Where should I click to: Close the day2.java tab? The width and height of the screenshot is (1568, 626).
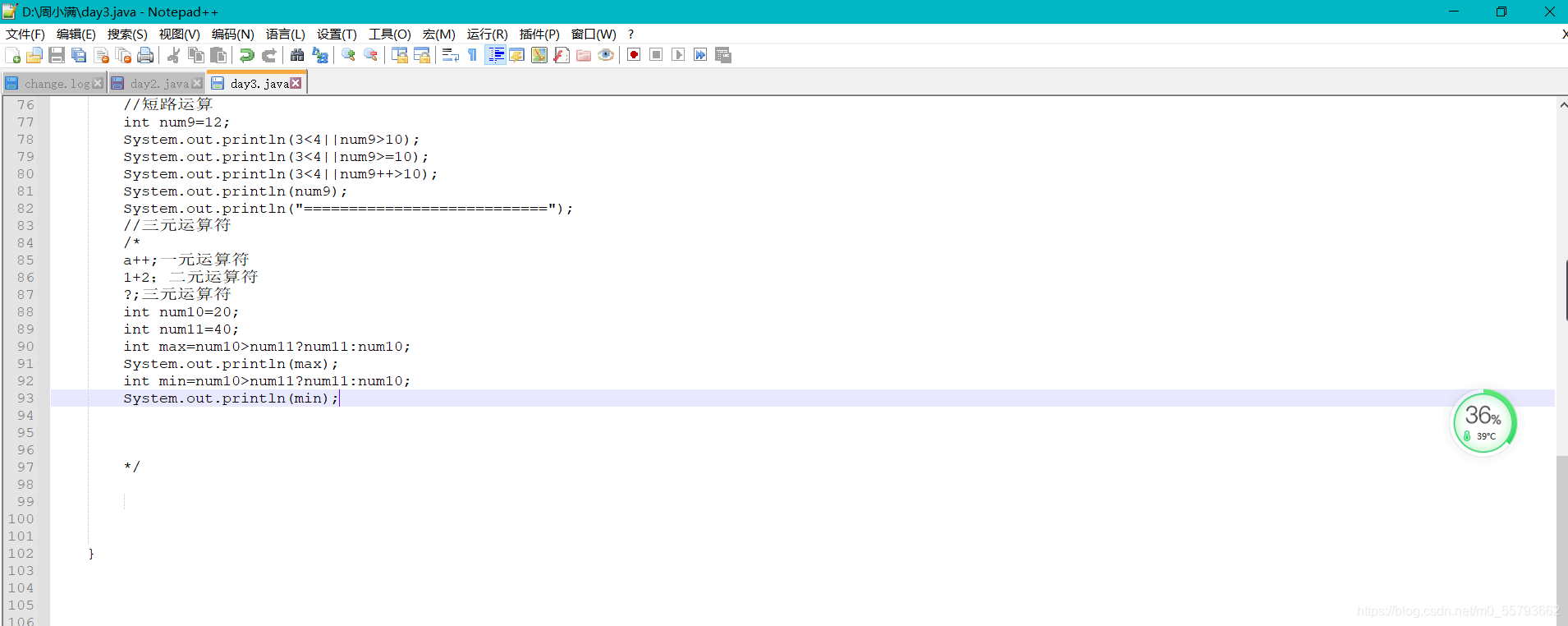click(x=197, y=83)
